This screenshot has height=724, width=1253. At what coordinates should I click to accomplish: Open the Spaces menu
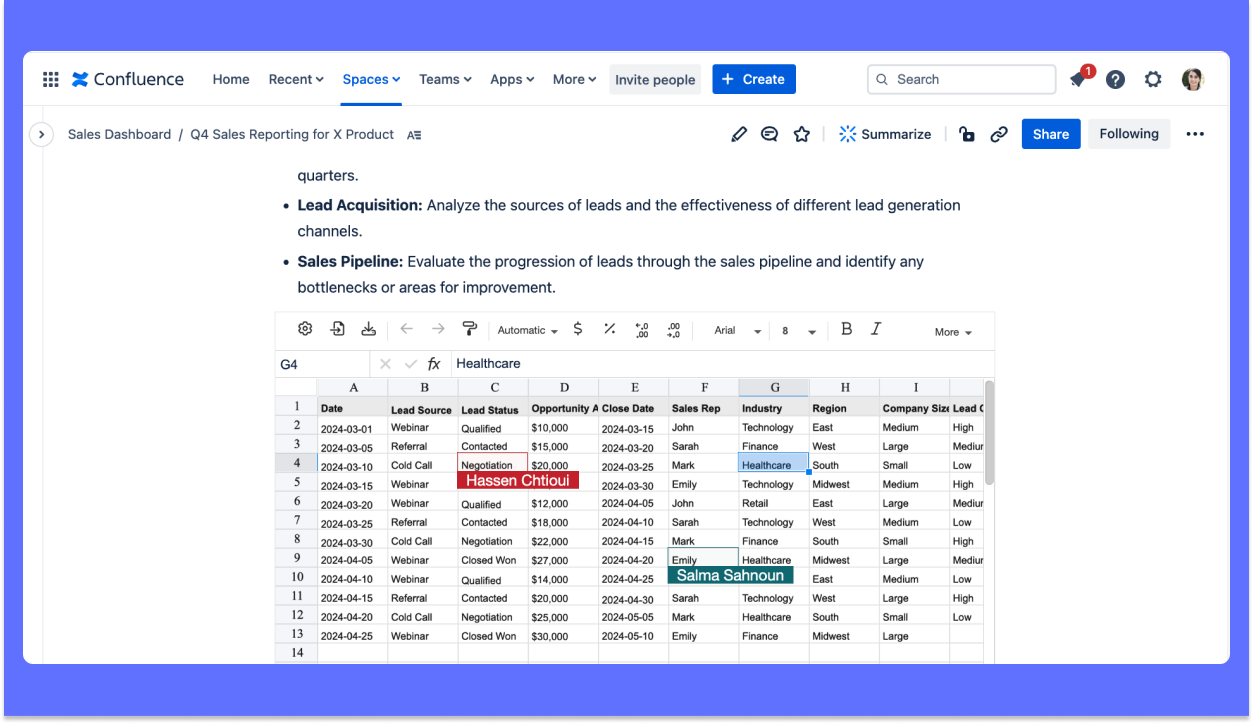coord(371,79)
